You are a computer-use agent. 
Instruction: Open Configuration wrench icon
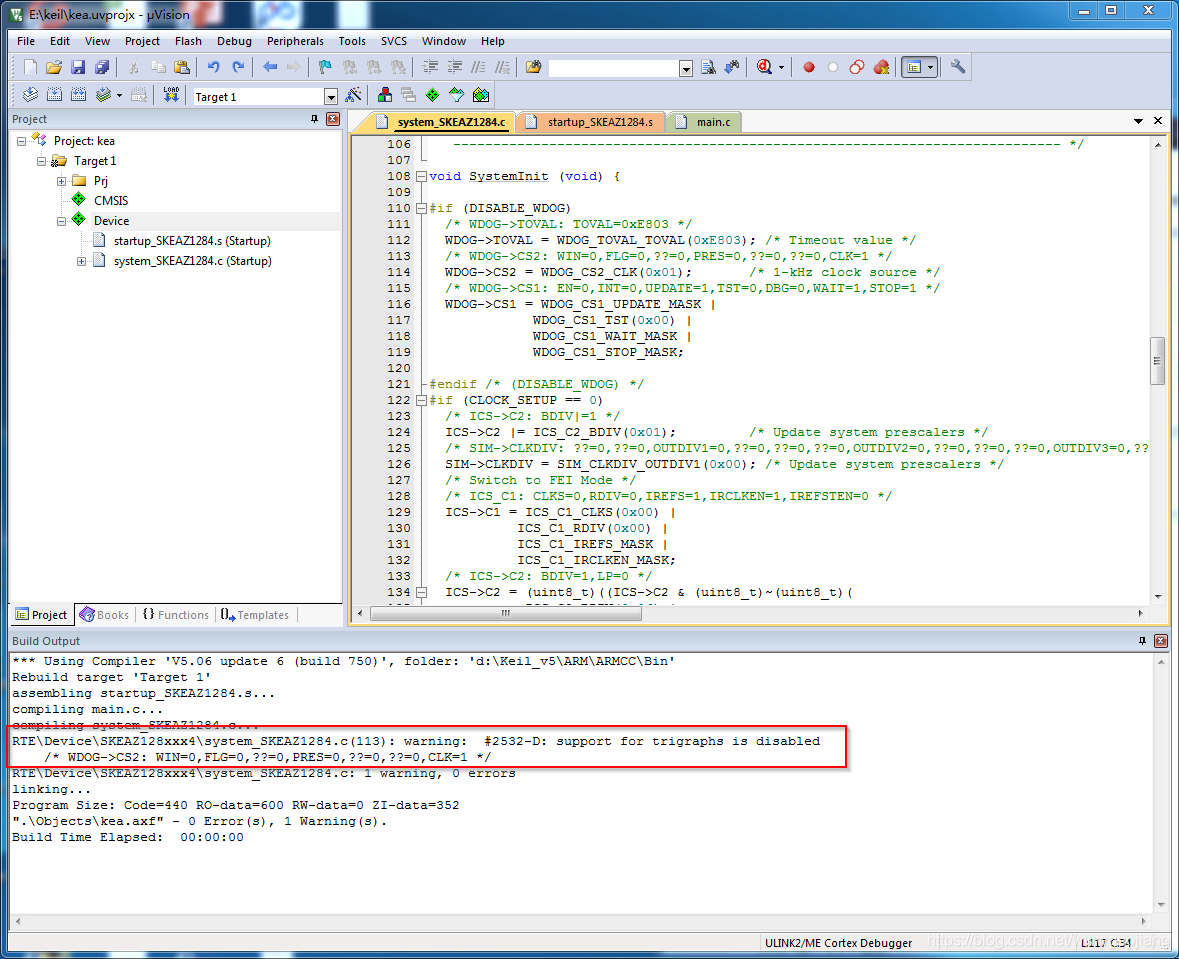(x=958, y=67)
